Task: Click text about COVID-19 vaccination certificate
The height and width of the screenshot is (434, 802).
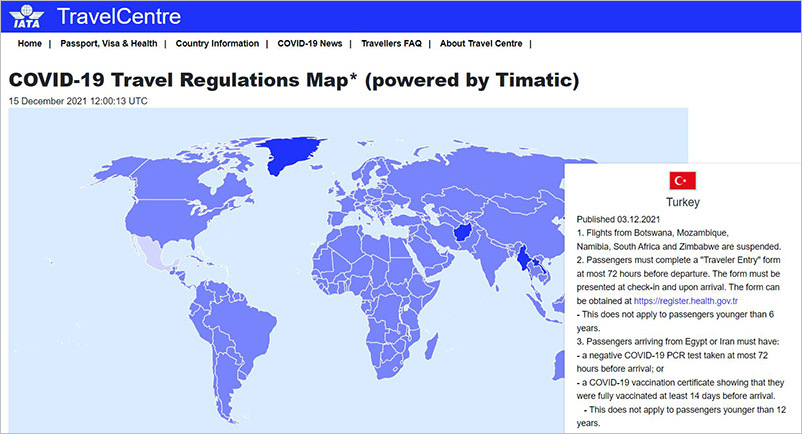Action: click(680, 389)
